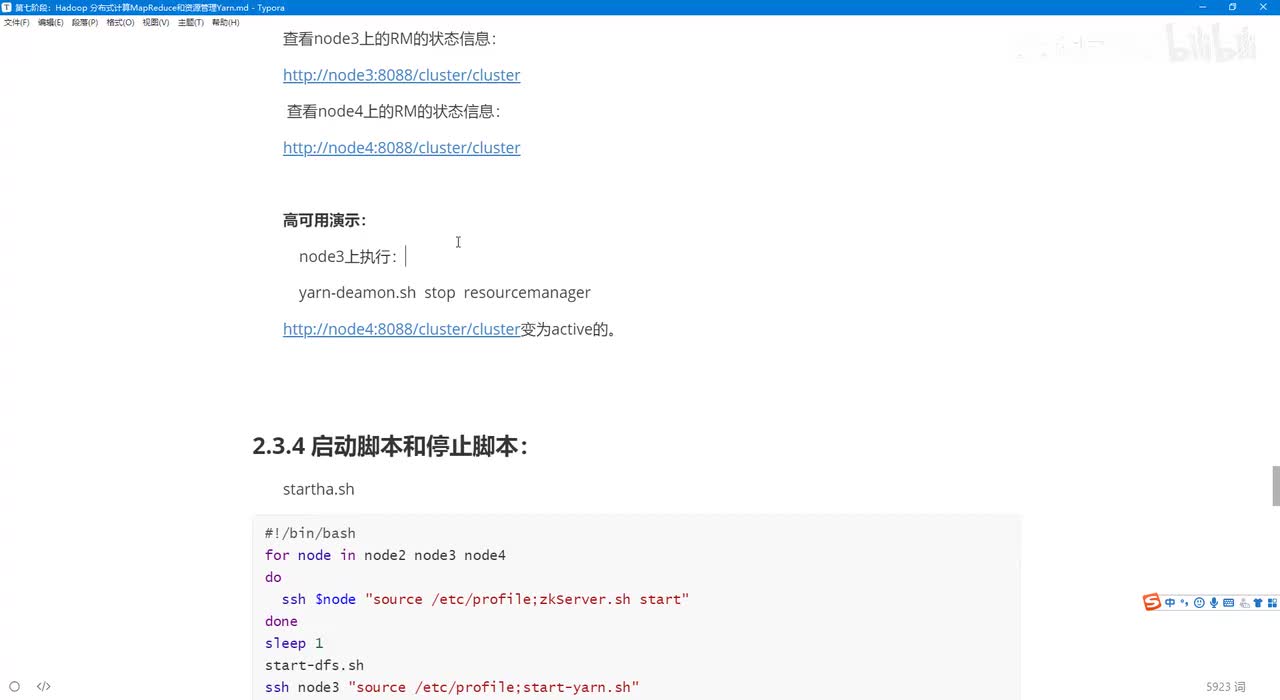Click text 查看node4上的RM的状态信息
Screen dimensions: 1280x700
(393, 111)
